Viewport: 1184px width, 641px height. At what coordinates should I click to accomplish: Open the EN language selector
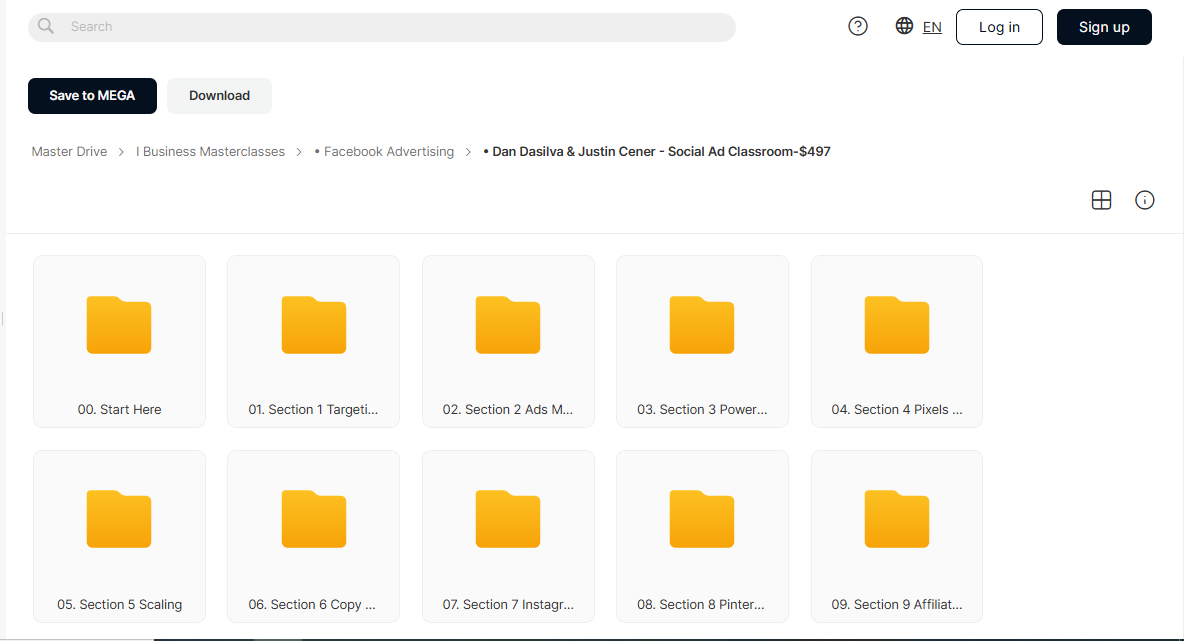point(932,27)
